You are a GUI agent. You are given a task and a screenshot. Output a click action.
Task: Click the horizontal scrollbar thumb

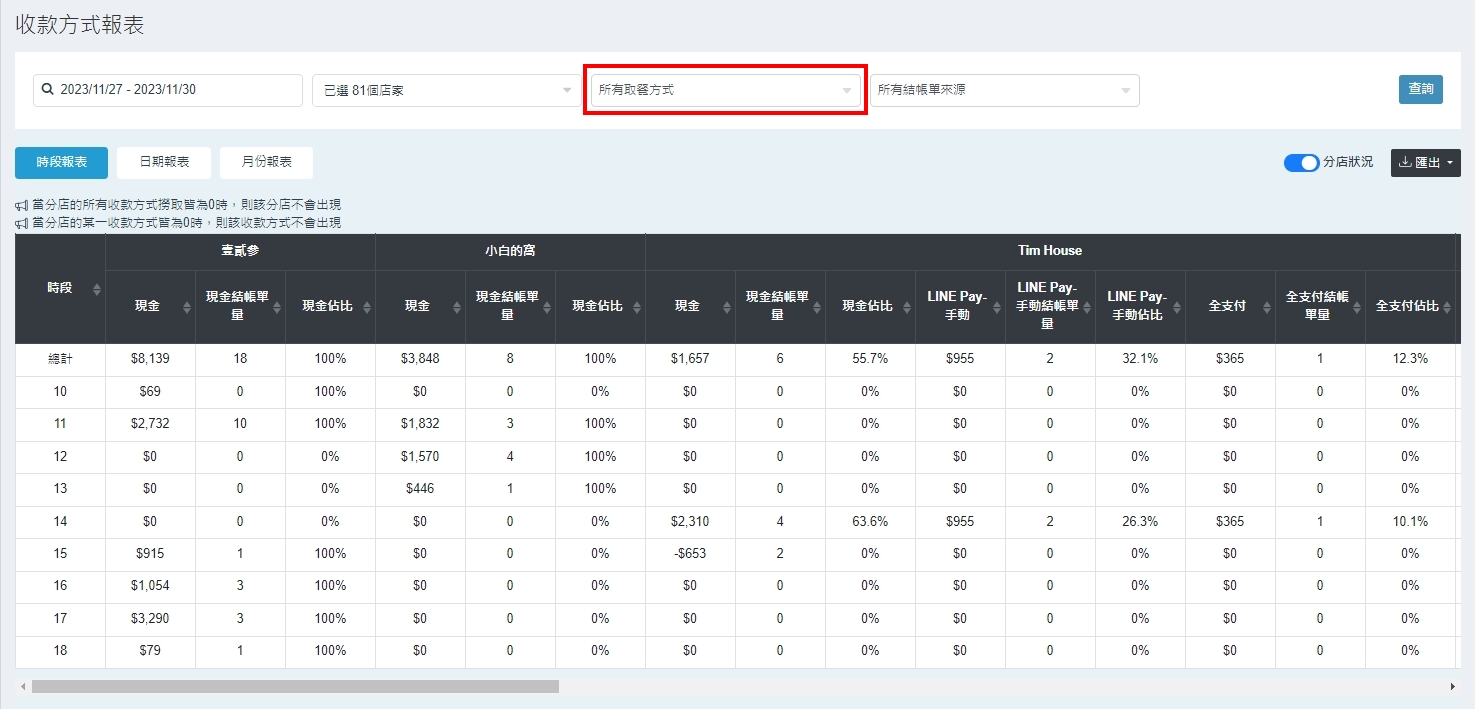[295, 687]
